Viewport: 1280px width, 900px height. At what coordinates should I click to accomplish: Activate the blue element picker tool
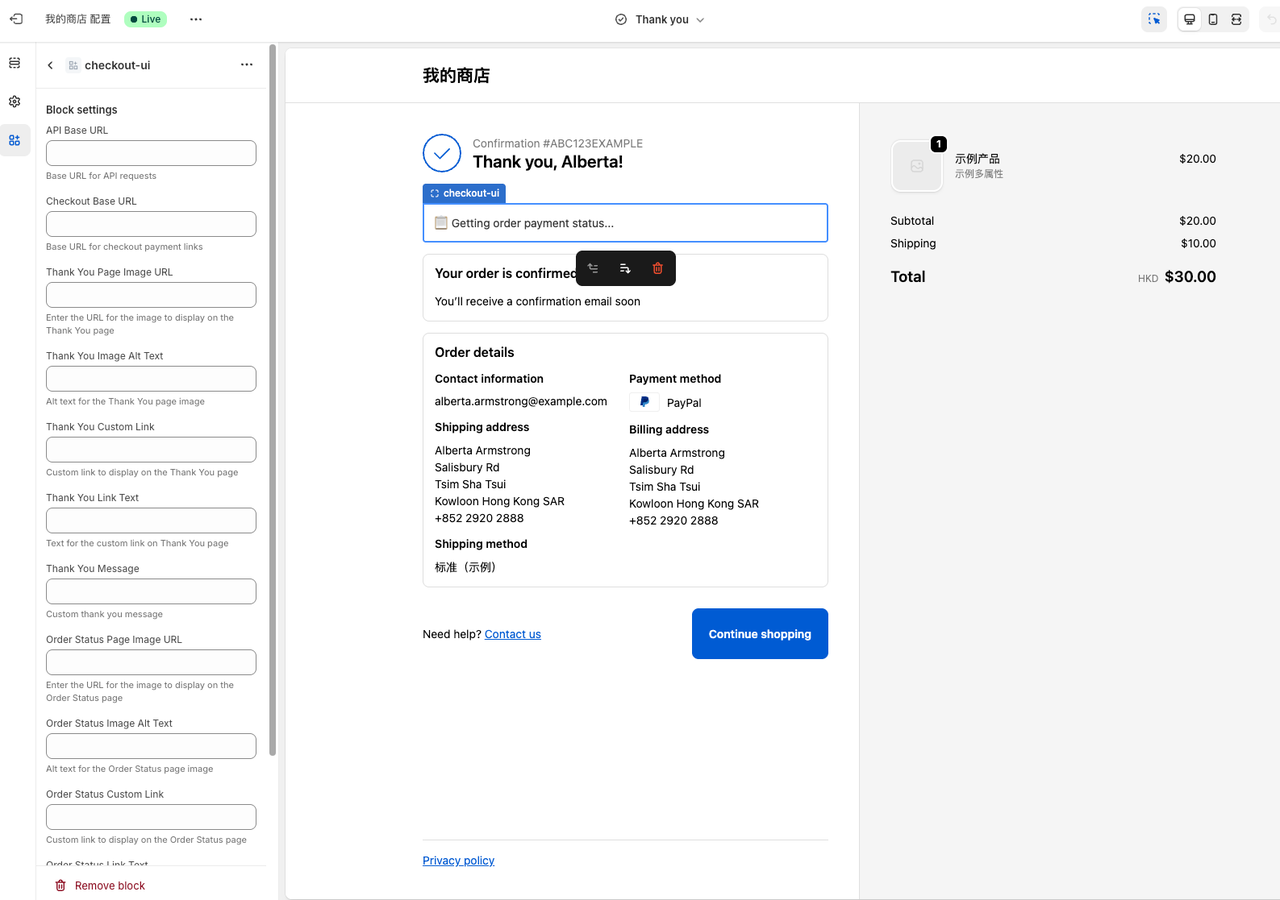1154,19
